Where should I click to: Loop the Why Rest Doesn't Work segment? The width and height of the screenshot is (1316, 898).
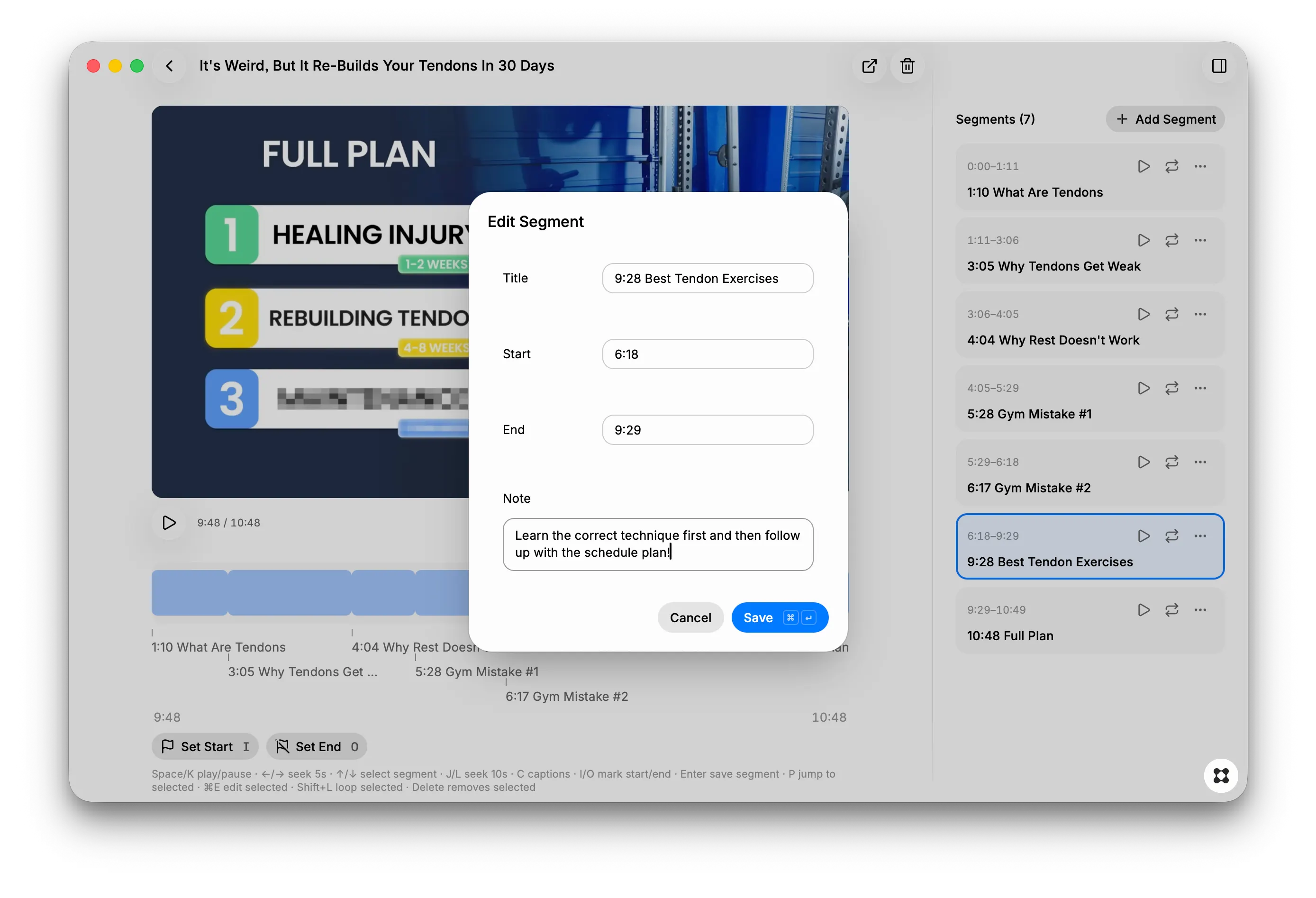click(1171, 314)
